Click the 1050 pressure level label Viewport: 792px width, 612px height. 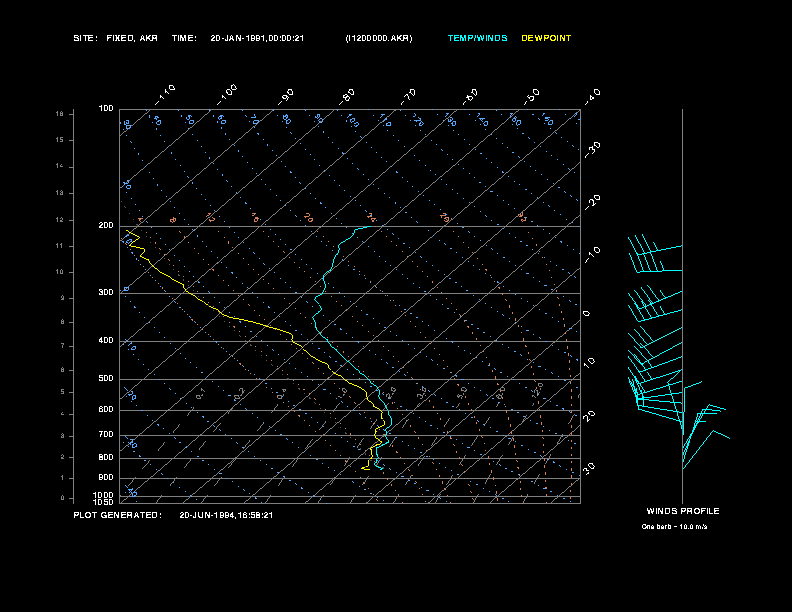(104, 502)
